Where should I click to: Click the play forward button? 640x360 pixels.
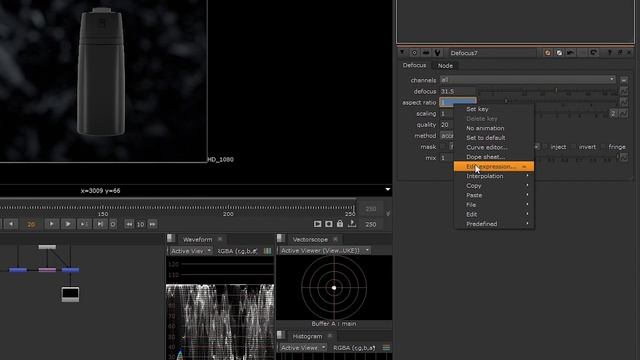[68, 224]
